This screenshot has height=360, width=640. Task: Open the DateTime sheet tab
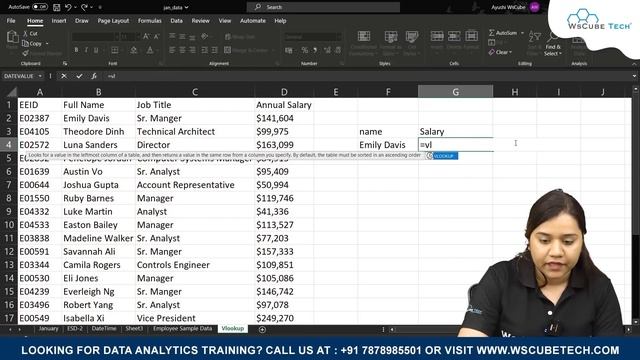tap(104, 329)
